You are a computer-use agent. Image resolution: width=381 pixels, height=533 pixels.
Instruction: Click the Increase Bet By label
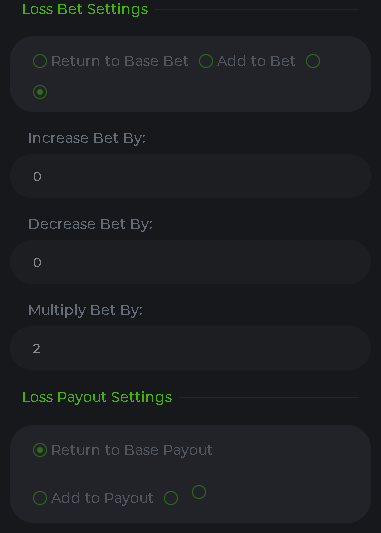(87, 138)
